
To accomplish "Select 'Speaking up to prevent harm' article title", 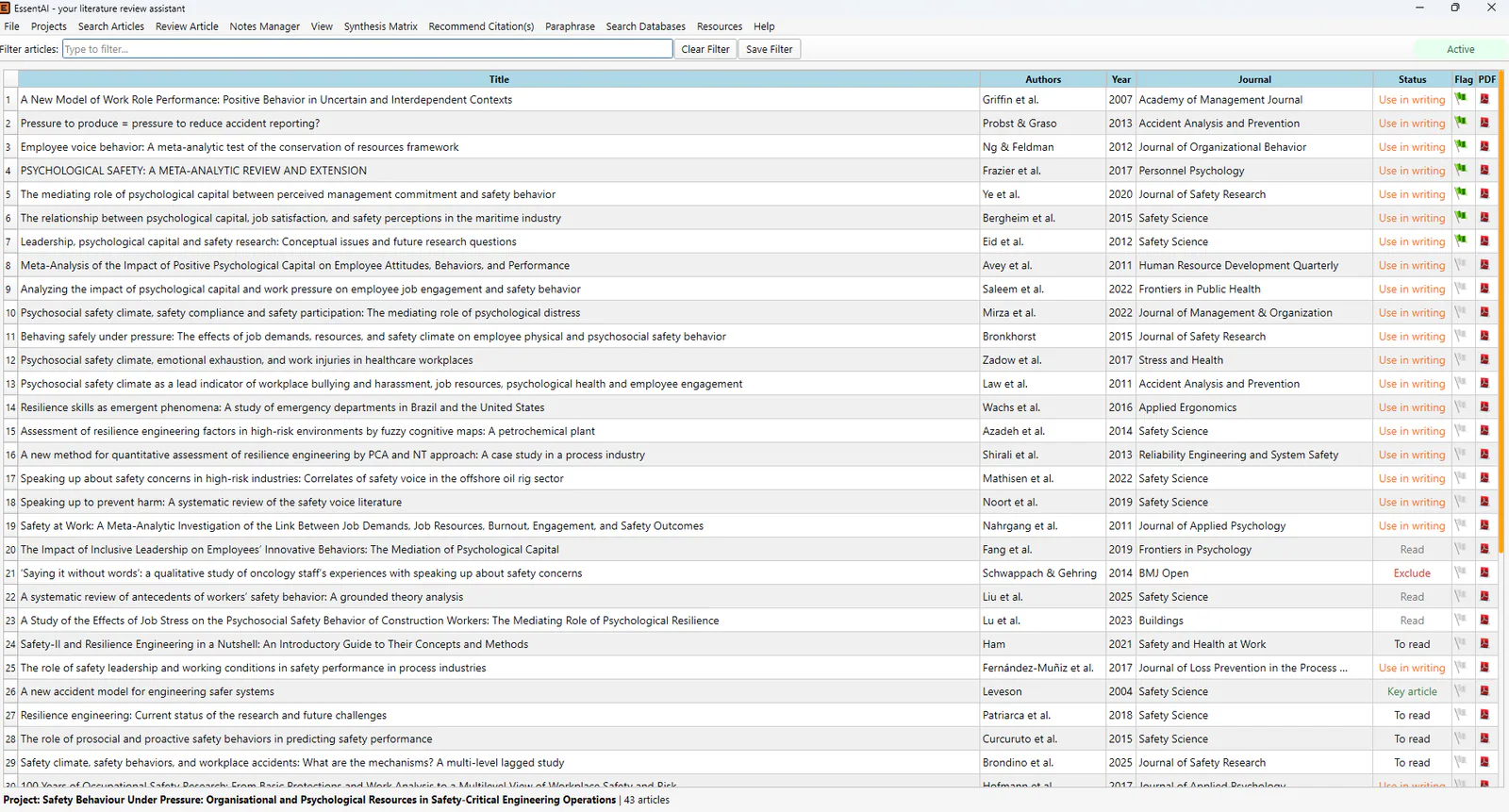I will click(211, 503).
